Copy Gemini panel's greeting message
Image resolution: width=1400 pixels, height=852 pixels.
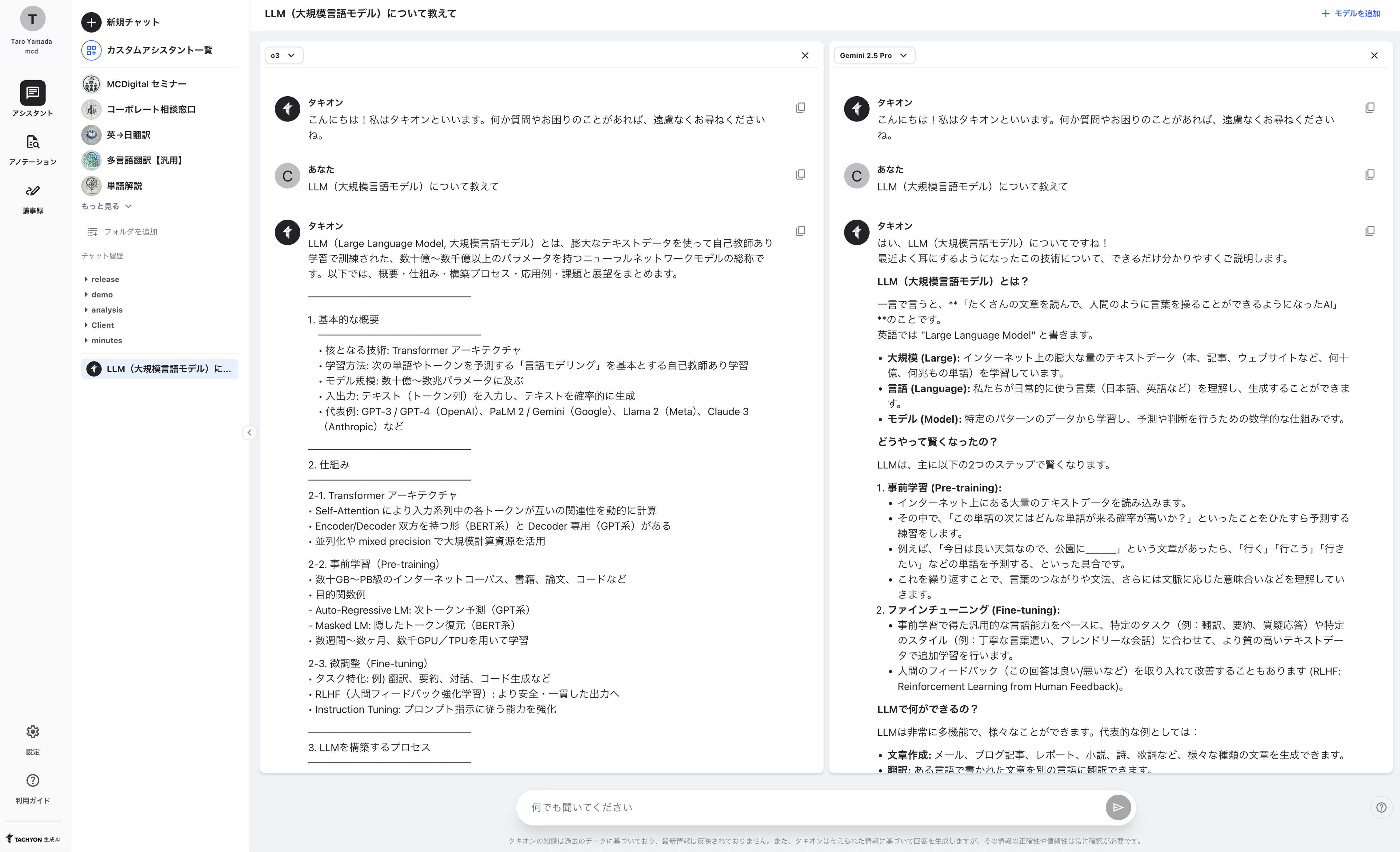click(1369, 107)
